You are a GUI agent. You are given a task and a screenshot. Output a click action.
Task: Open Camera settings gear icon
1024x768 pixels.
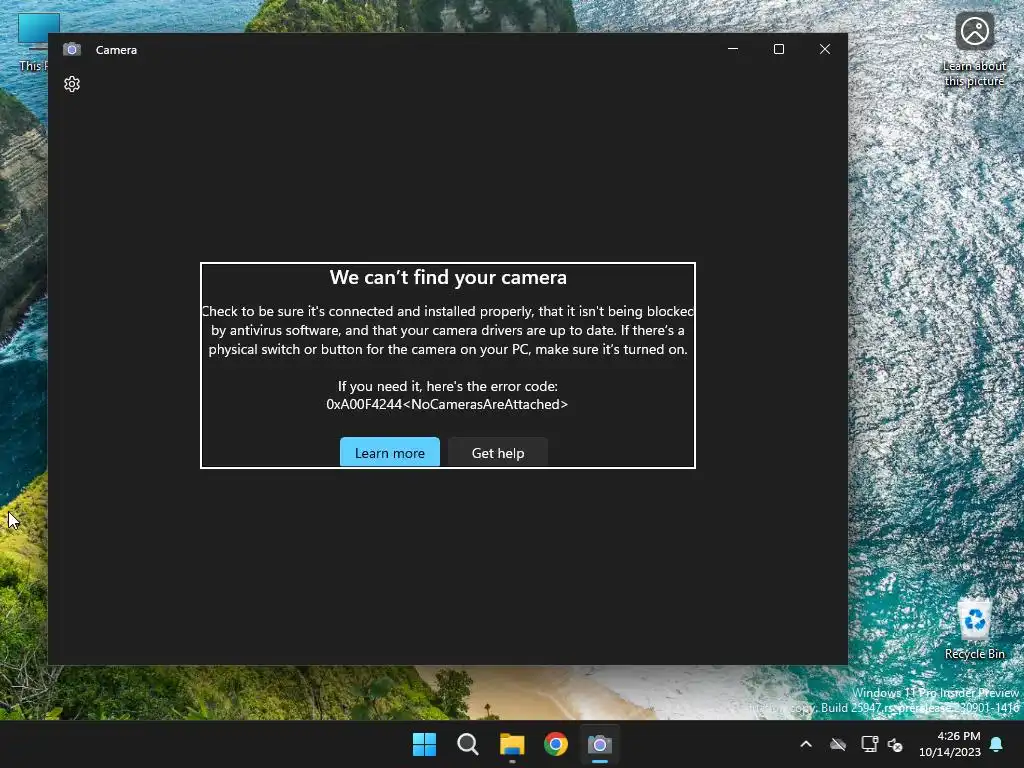coord(72,84)
